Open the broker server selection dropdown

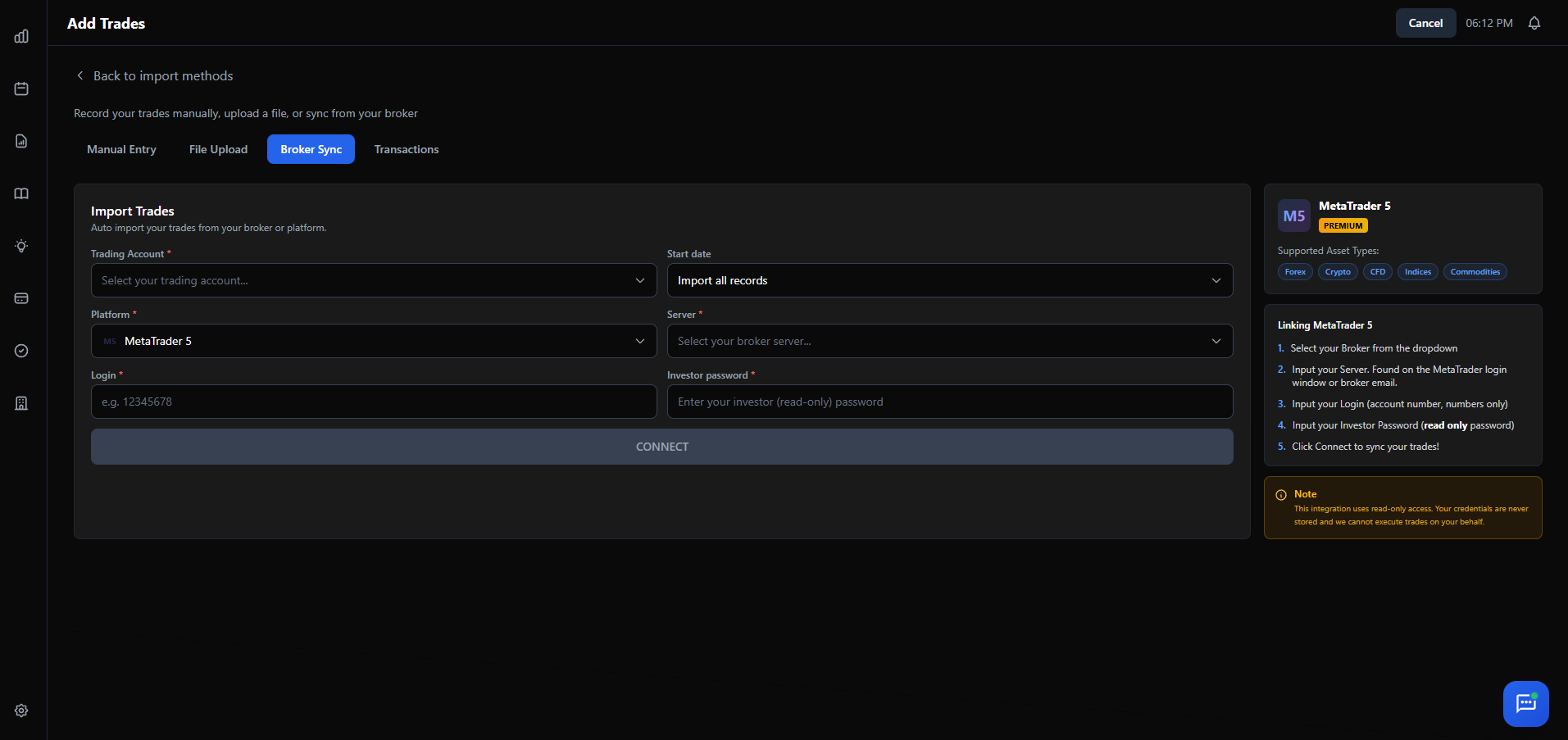(949, 340)
